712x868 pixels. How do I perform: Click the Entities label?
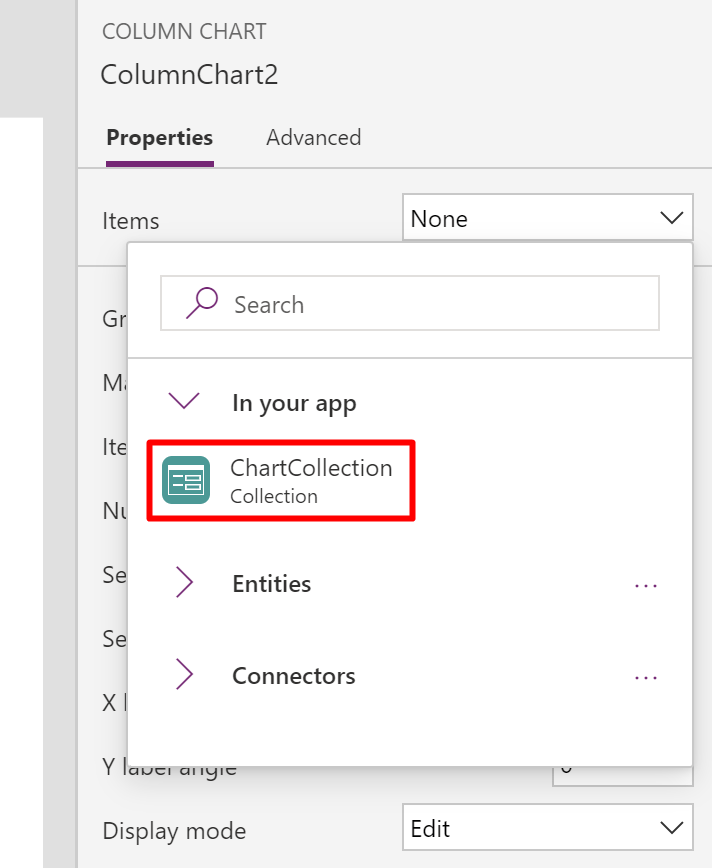coord(271,584)
